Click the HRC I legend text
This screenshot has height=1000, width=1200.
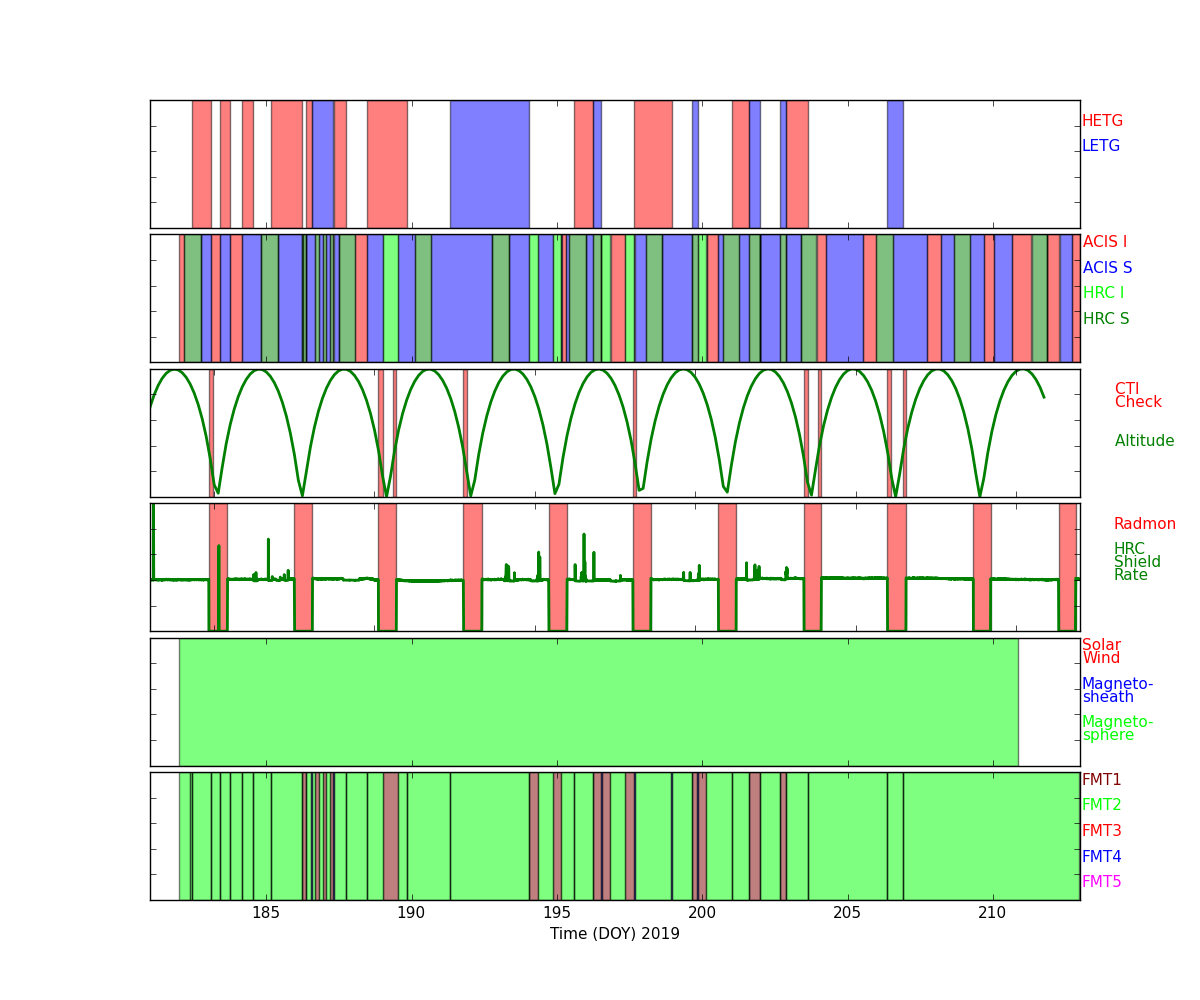click(1103, 293)
